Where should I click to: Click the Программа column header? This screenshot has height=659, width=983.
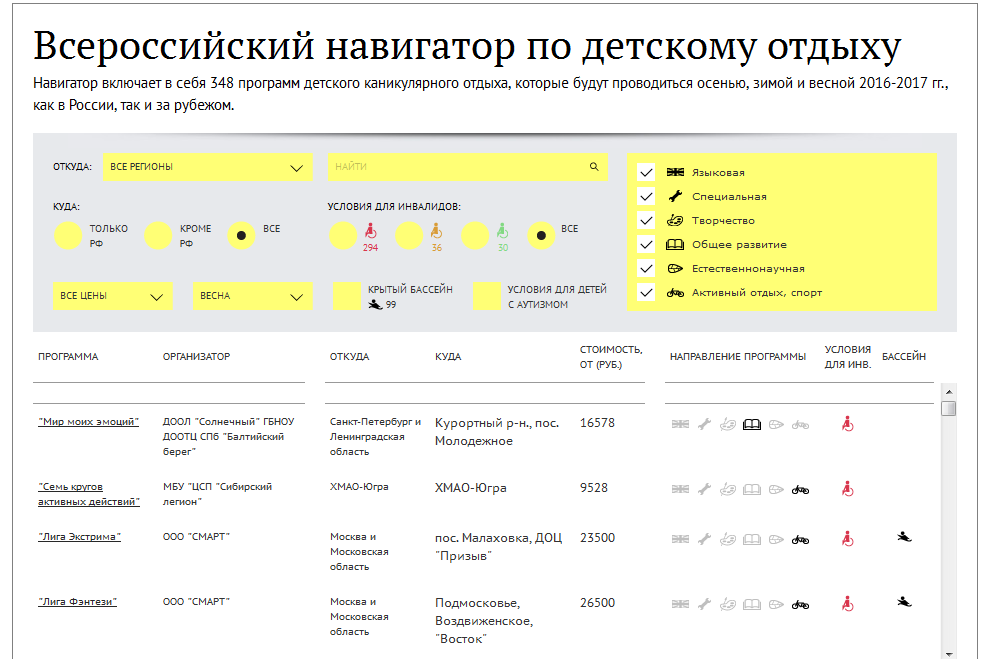coord(68,357)
